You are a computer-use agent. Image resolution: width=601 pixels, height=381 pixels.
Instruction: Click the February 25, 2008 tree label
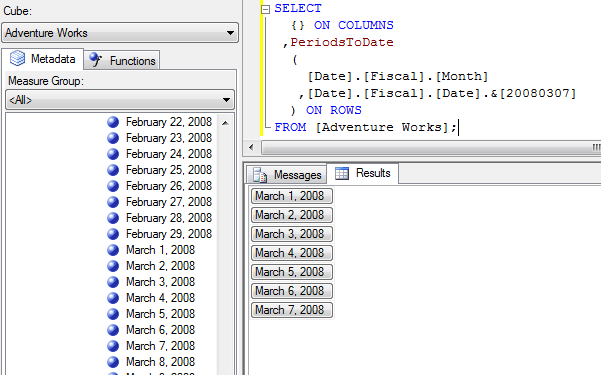pyautogui.click(x=169, y=170)
